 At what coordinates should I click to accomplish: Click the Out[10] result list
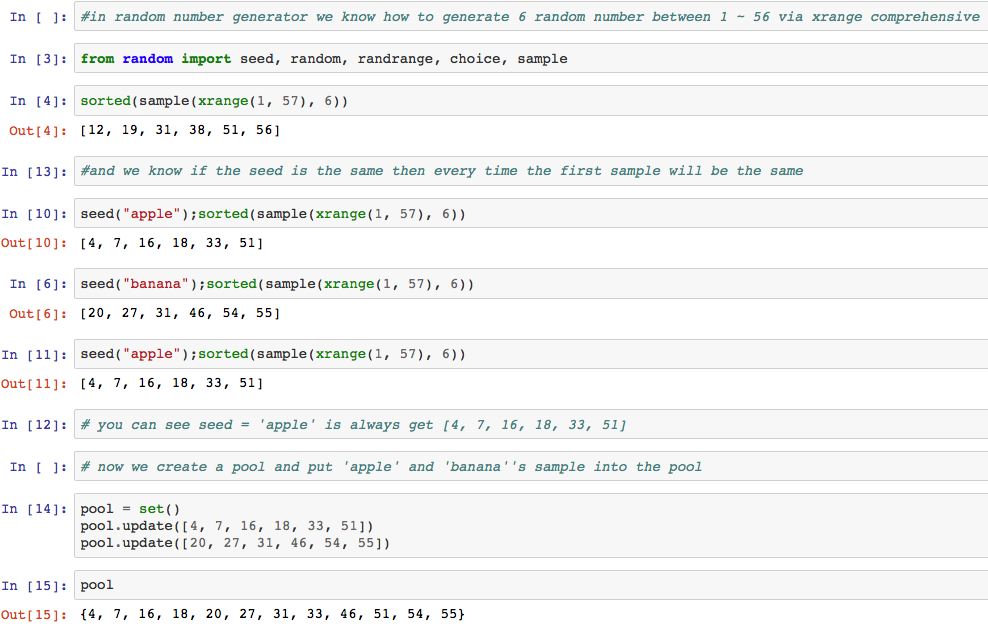click(x=171, y=243)
